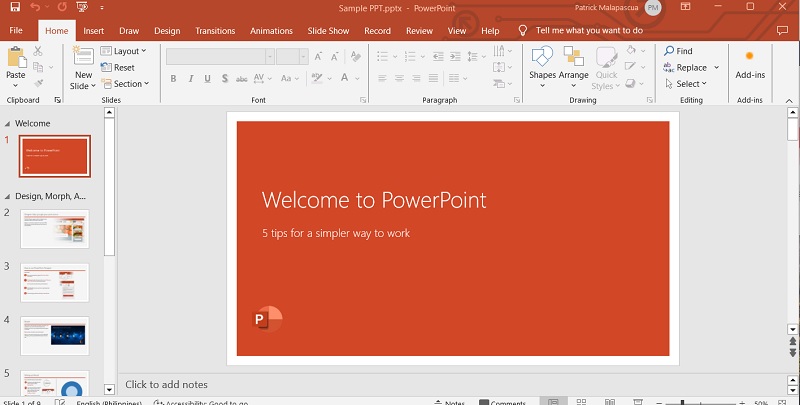Open the Design tab
Viewport: 800px width, 405px height.
[167, 31]
